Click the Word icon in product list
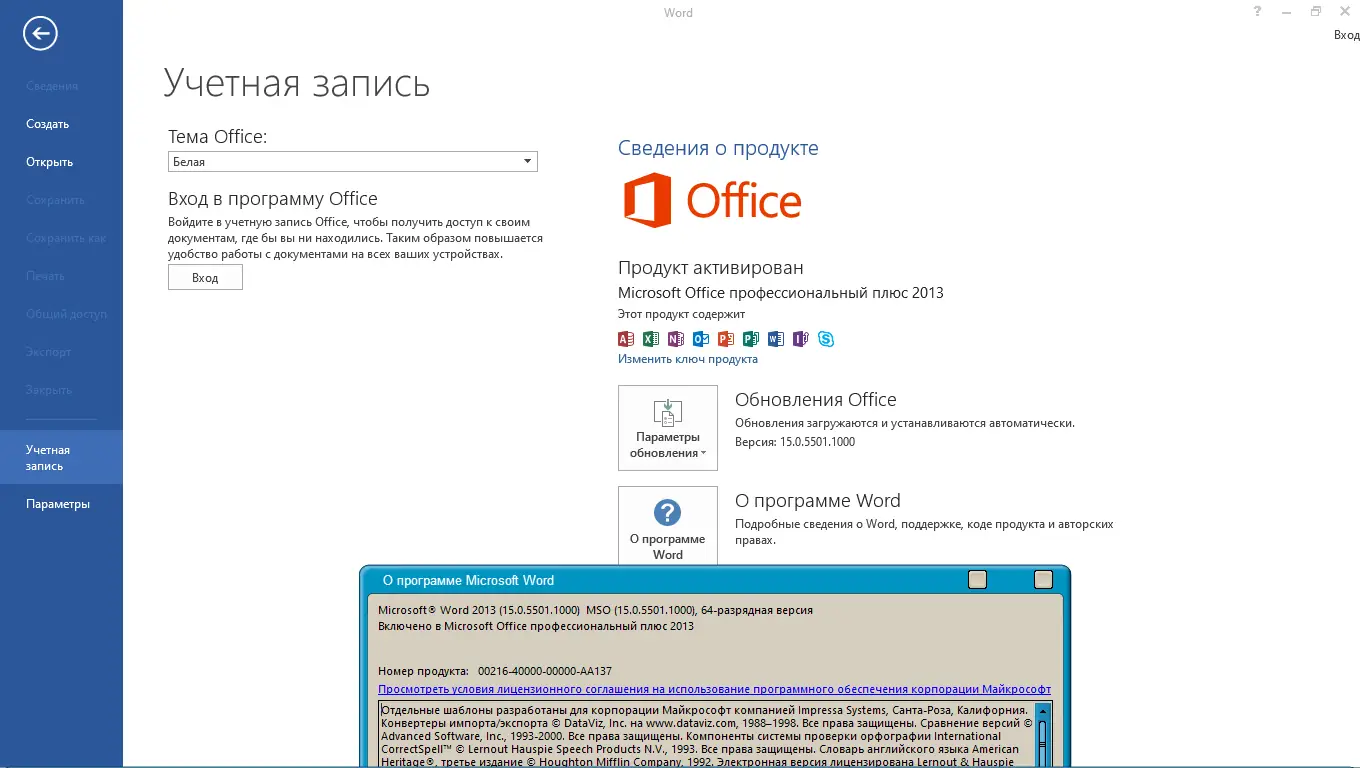 776,339
